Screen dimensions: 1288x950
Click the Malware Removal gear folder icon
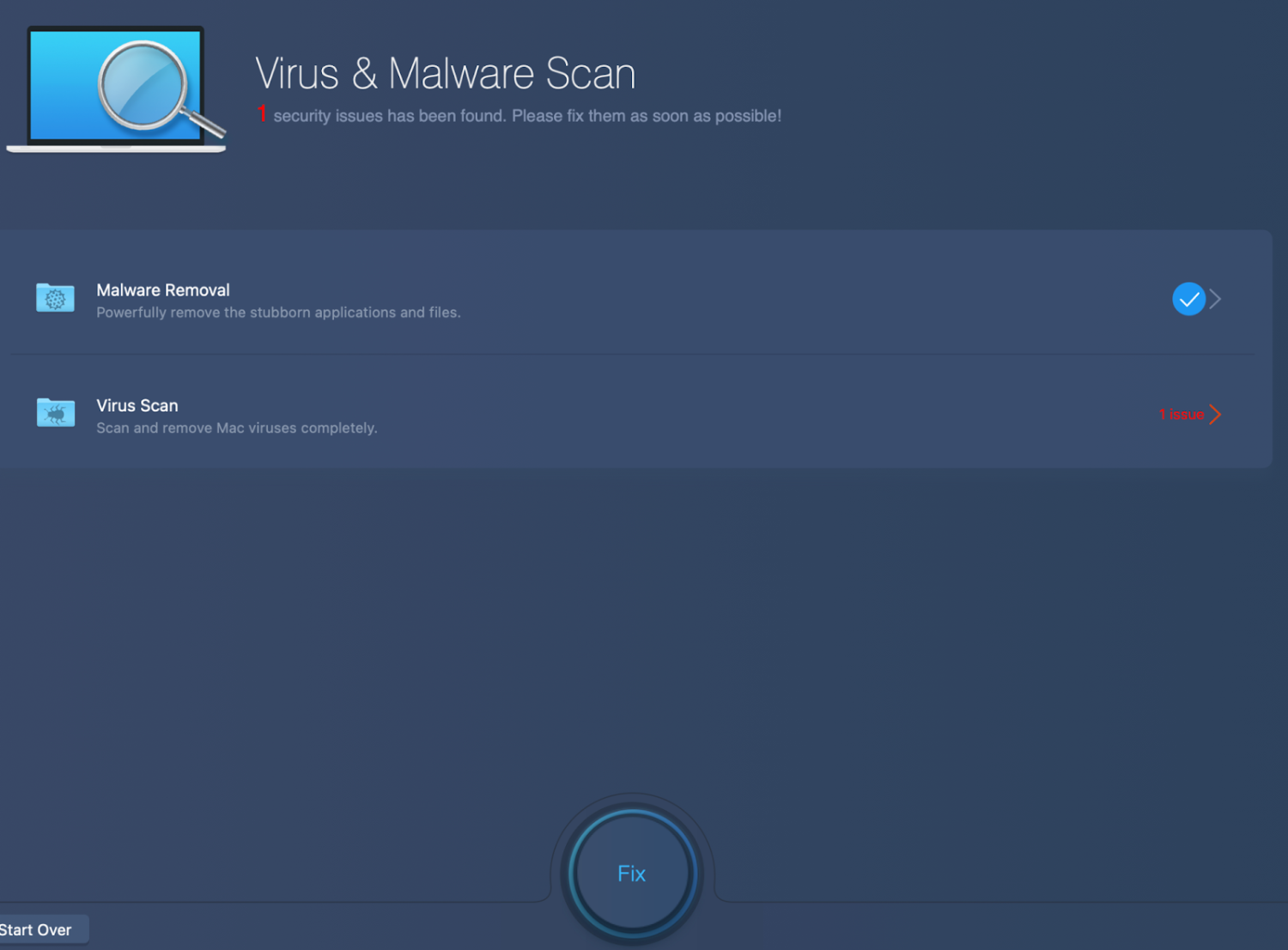coord(55,298)
